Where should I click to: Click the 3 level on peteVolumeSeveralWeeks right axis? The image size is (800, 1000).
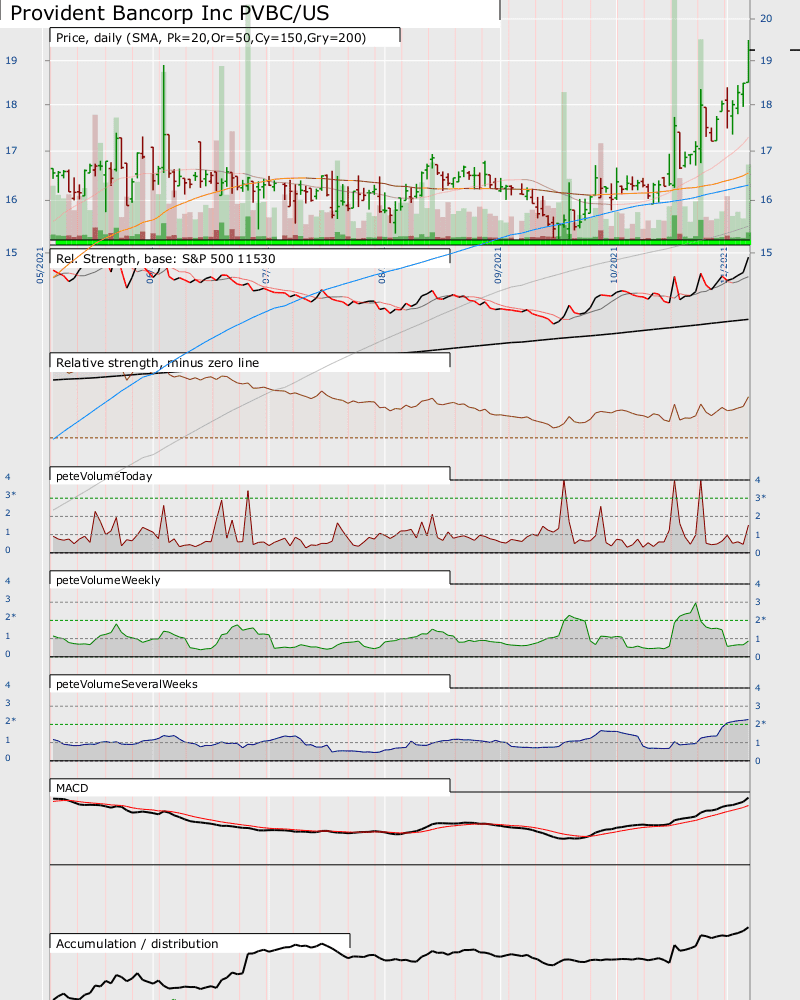tap(758, 706)
